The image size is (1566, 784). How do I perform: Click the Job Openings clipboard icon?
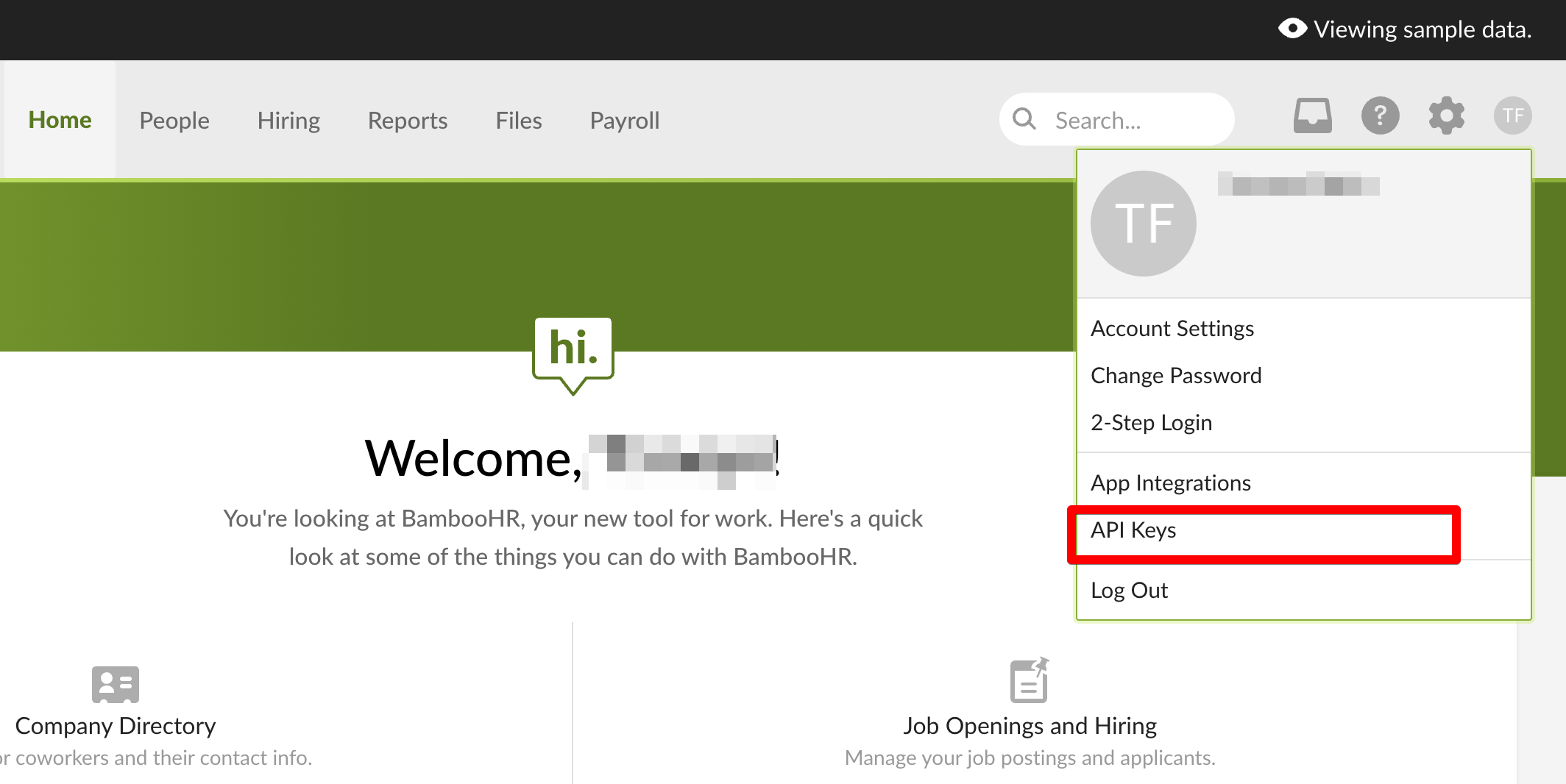coord(1029,680)
